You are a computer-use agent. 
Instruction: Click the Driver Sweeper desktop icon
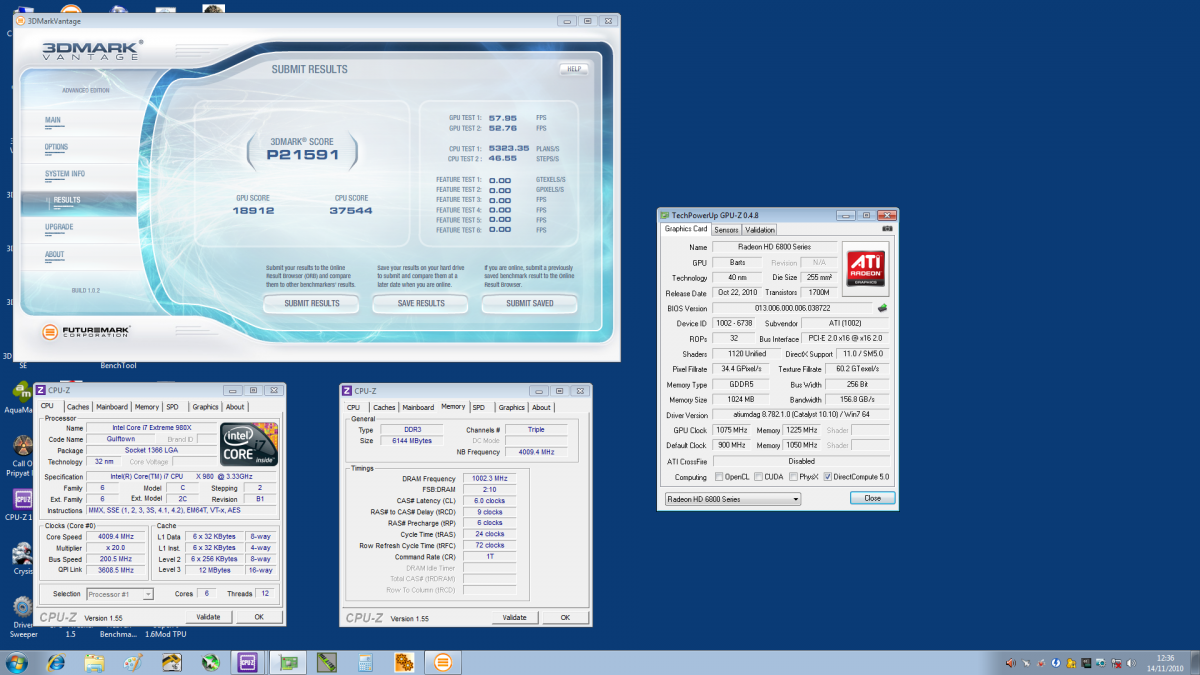(21, 607)
